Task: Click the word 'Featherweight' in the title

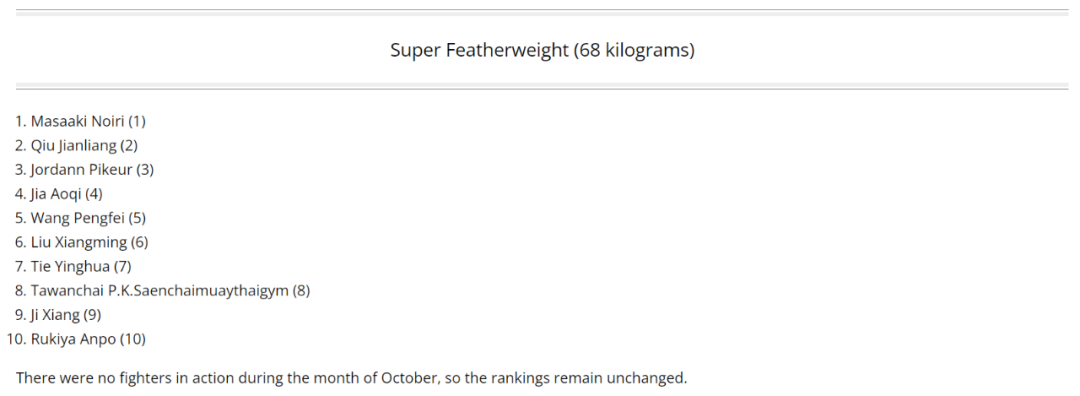Action: click(508, 50)
